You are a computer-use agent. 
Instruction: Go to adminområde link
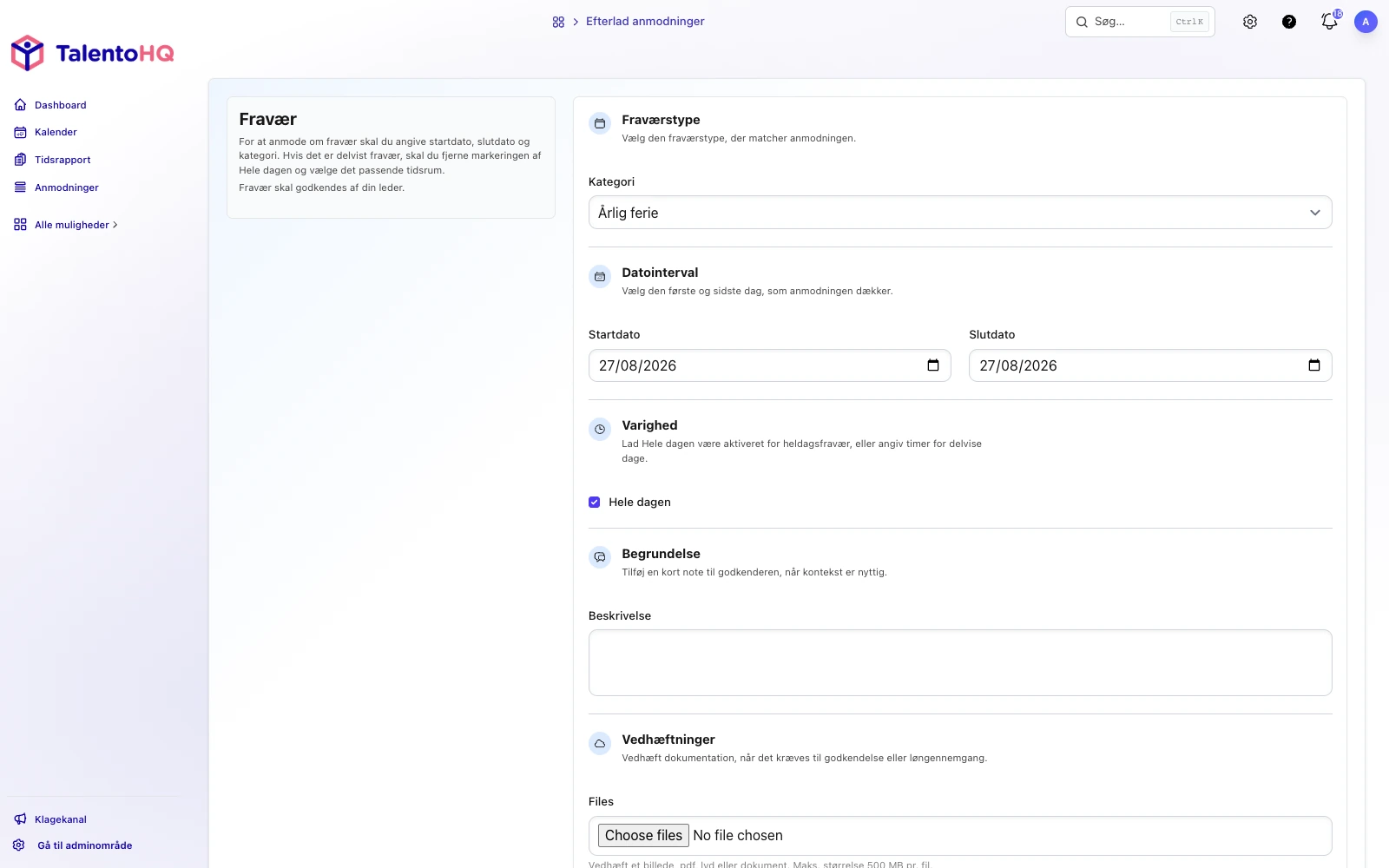85,845
